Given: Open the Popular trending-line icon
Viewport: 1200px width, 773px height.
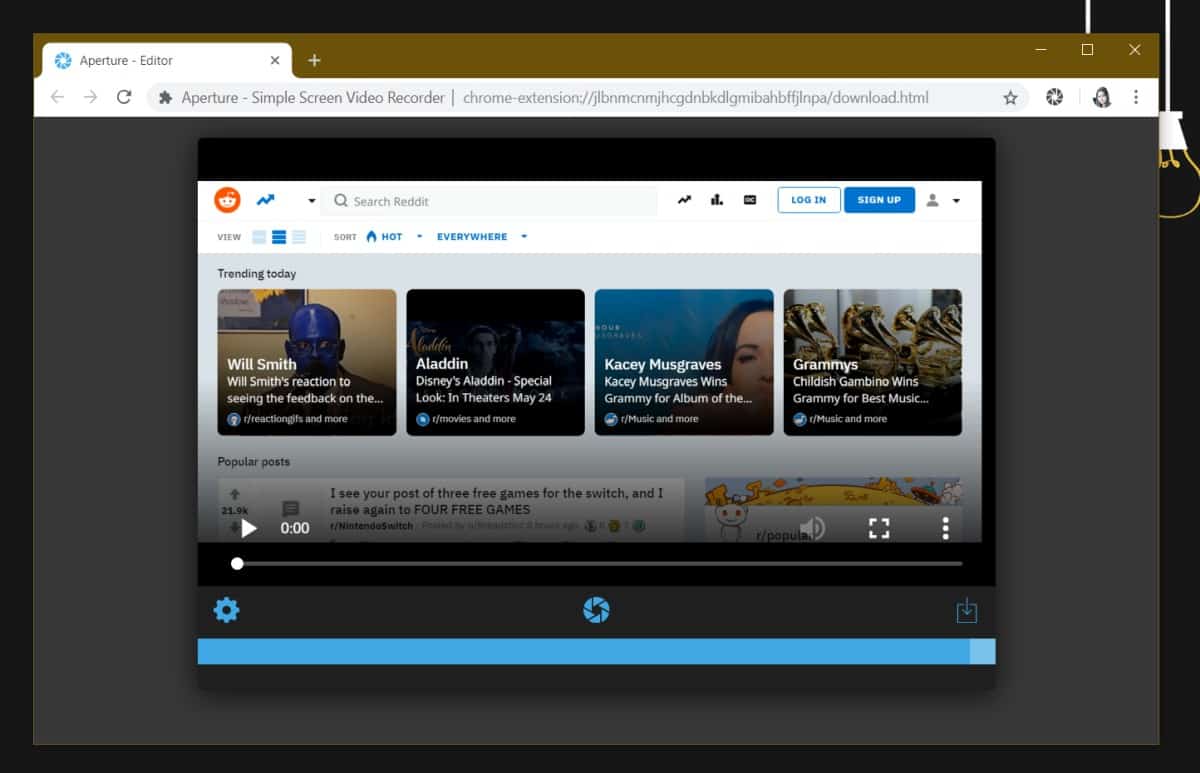Looking at the screenshot, I should tap(684, 200).
